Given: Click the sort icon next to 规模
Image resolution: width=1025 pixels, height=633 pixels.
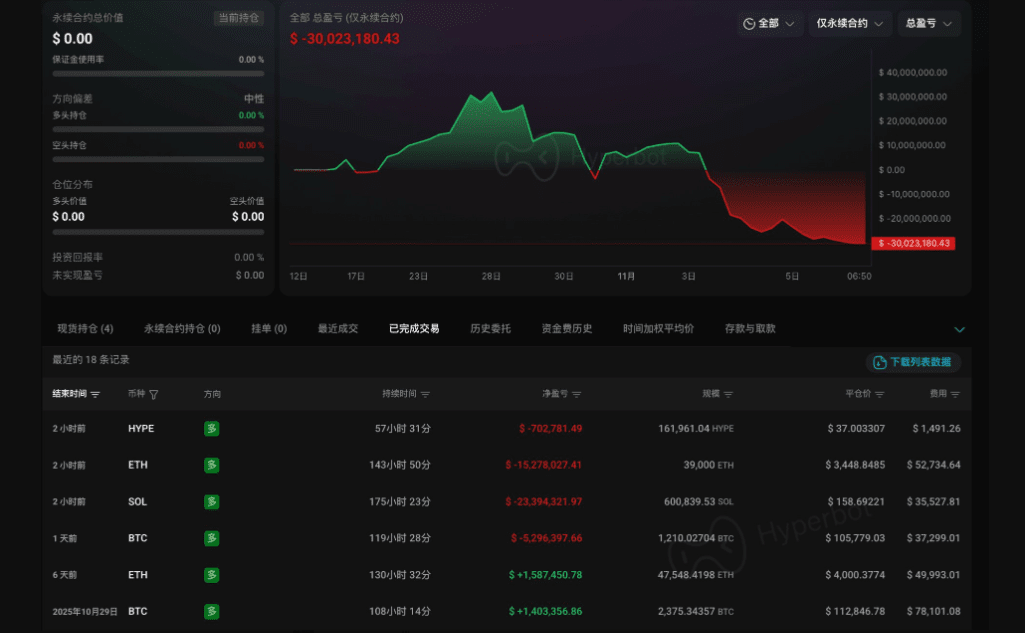Looking at the screenshot, I should coord(728,394).
